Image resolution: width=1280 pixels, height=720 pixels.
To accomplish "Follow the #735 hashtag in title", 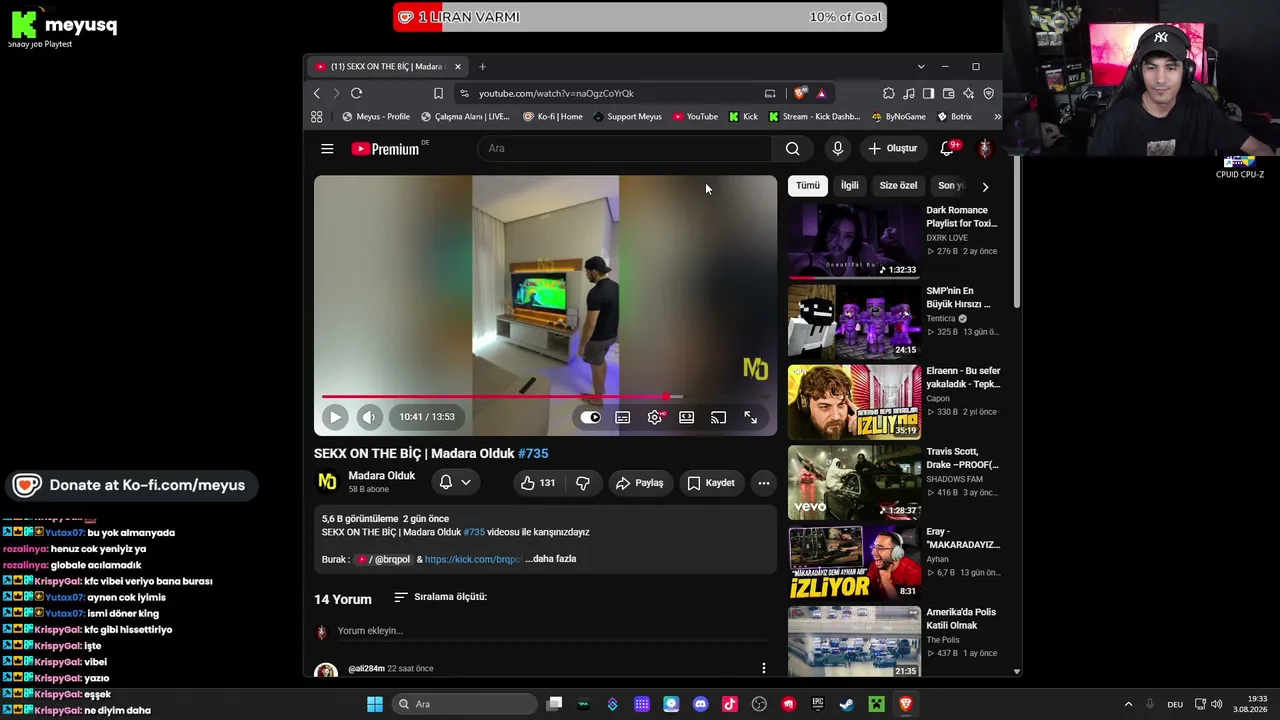I will tap(533, 454).
